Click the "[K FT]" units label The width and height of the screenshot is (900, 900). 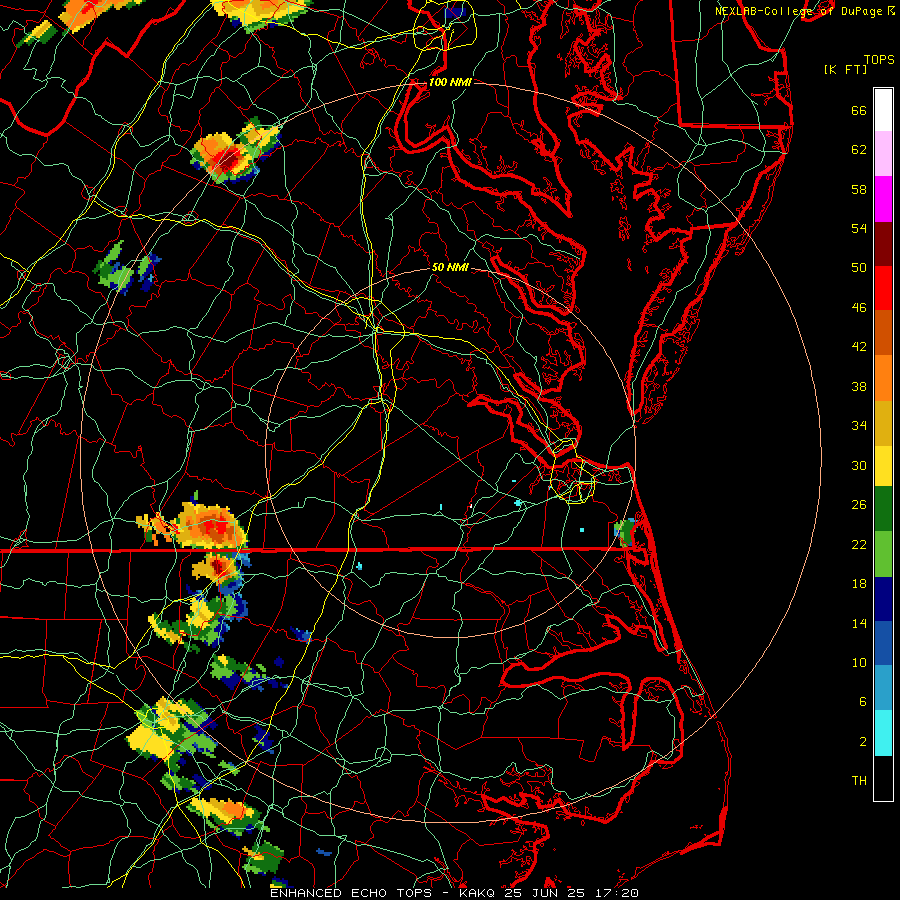coord(845,69)
